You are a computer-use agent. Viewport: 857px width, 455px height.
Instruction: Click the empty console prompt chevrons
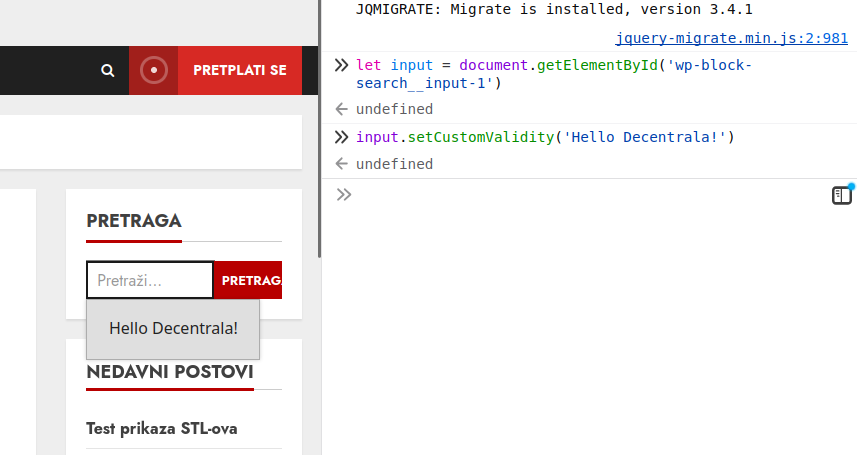(x=344, y=194)
